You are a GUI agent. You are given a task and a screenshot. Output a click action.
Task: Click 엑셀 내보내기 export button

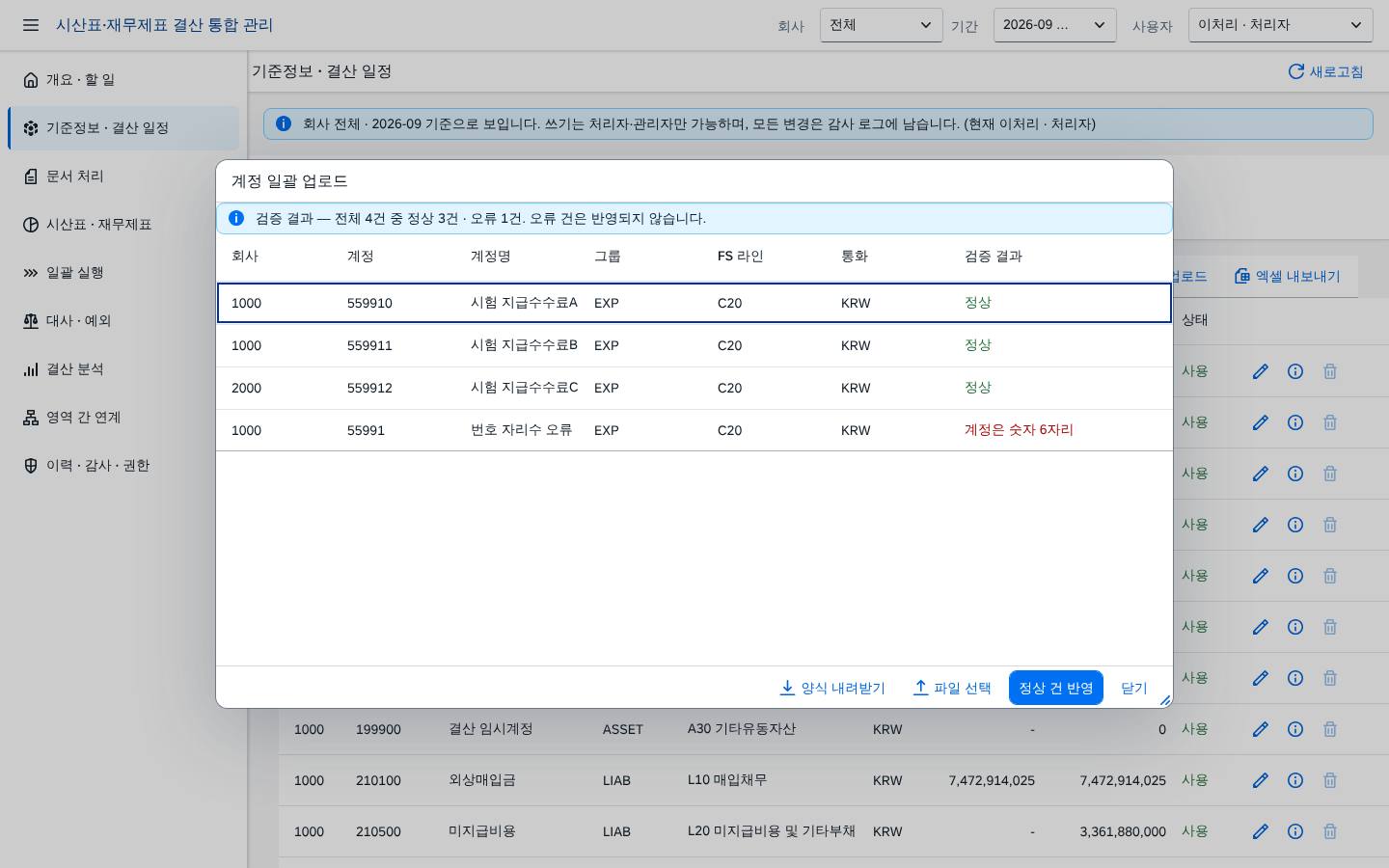pos(1288,276)
